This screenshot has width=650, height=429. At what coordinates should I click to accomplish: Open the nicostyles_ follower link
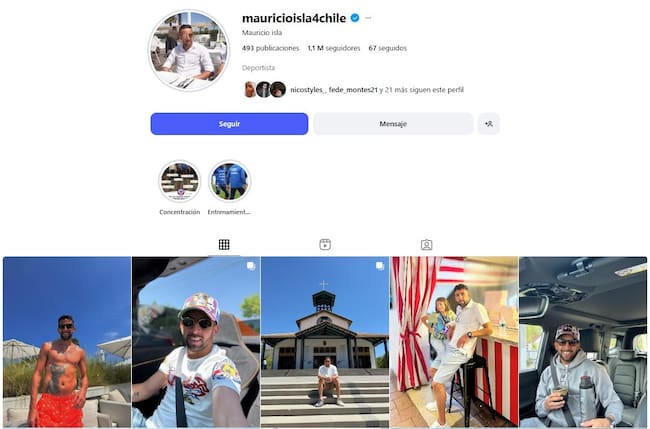308,90
